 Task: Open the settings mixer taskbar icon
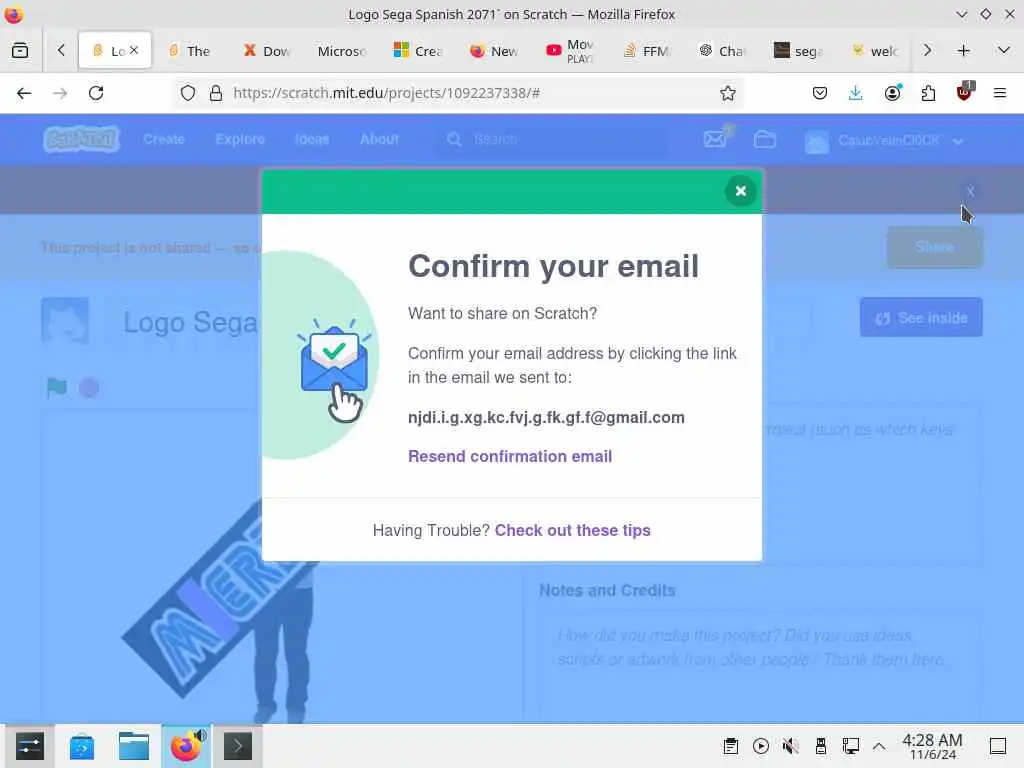(x=30, y=746)
